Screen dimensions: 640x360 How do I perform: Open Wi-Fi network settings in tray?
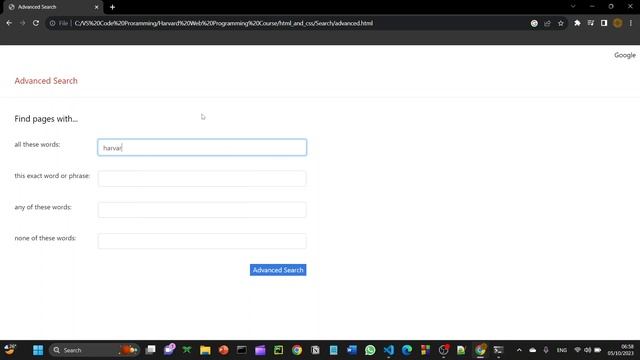577,350
